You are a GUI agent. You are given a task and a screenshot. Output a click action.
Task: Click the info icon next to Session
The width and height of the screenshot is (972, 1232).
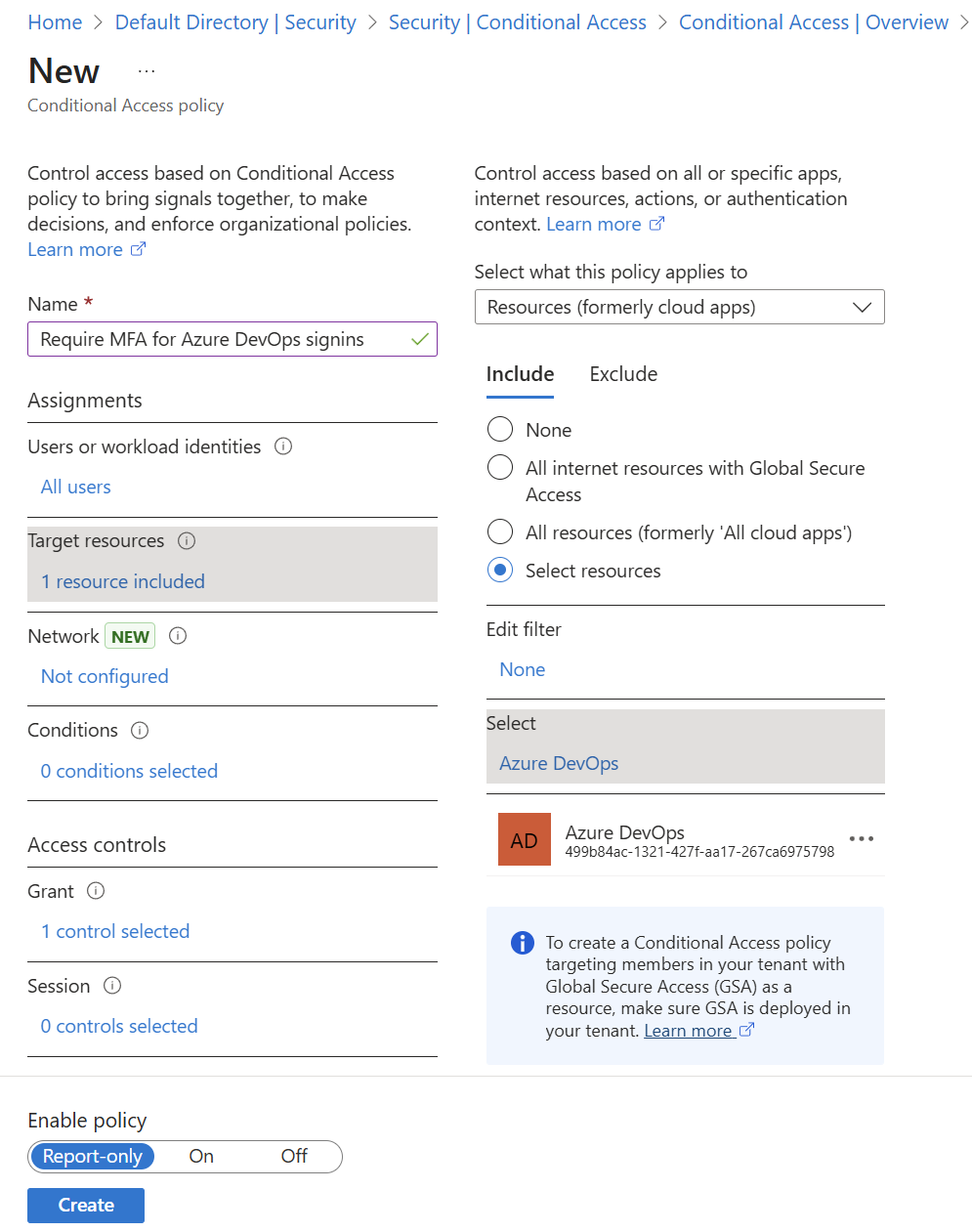(x=112, y=986)
